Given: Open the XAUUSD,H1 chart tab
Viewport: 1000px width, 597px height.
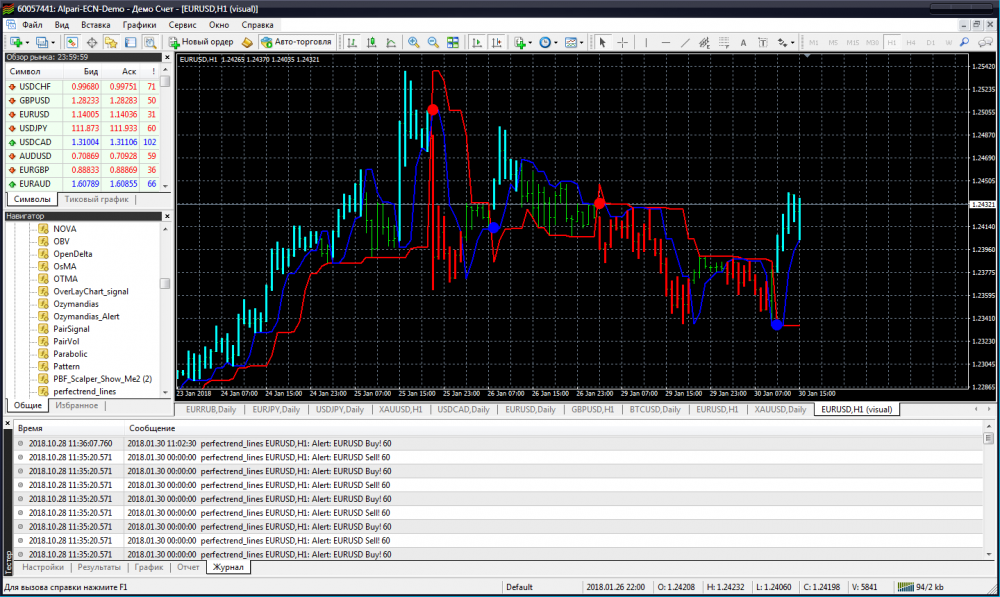Looking at the screenshot, I should tap(401, 409).
